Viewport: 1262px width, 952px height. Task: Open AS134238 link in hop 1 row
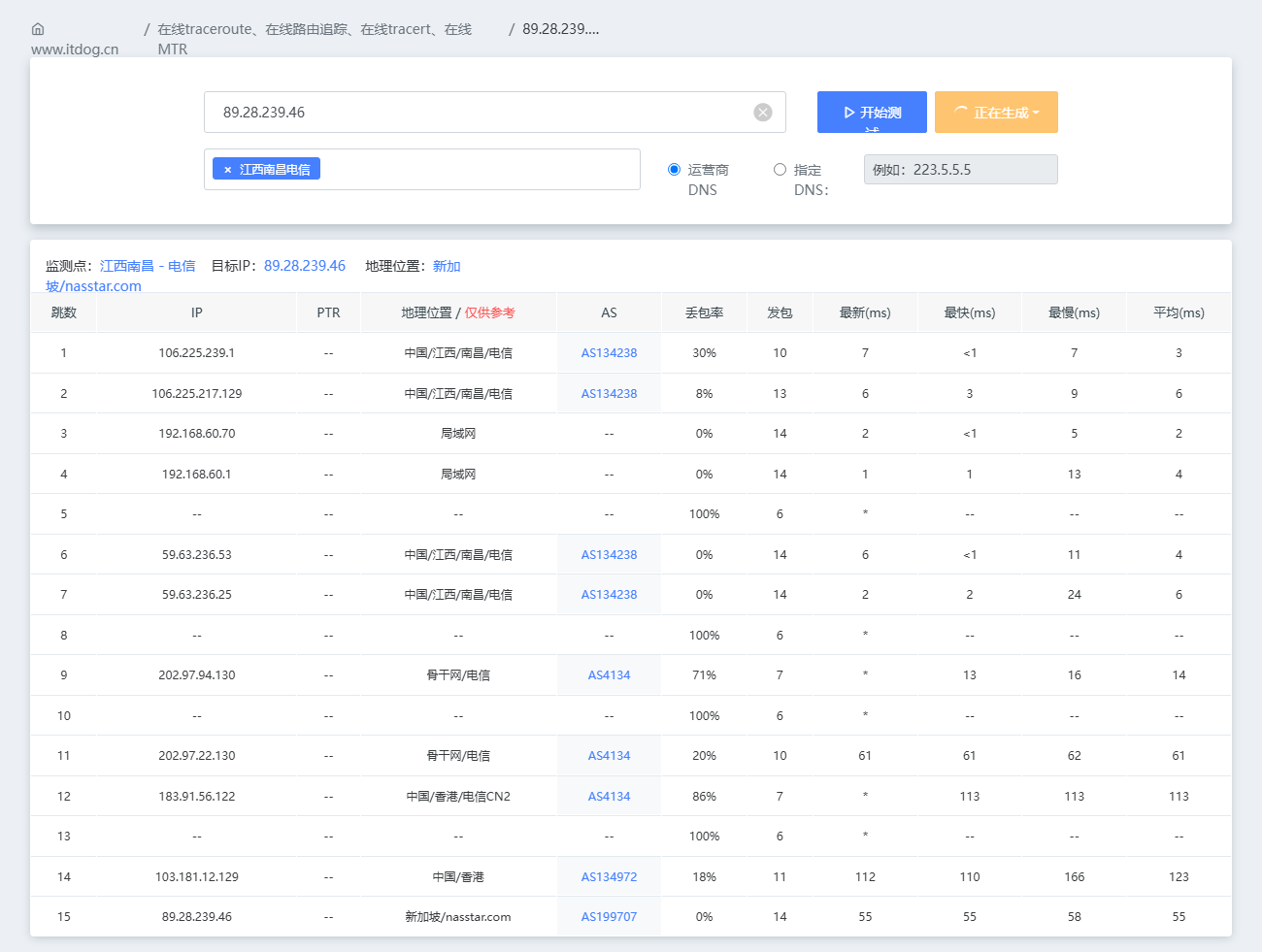pyautogui.click(x=609, y=353)
